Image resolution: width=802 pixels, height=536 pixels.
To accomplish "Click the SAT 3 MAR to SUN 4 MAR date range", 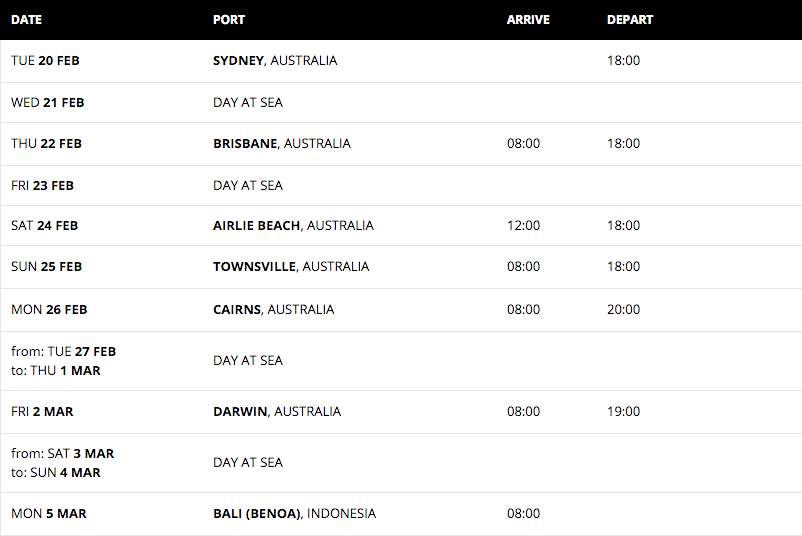I will coord(62,463).
